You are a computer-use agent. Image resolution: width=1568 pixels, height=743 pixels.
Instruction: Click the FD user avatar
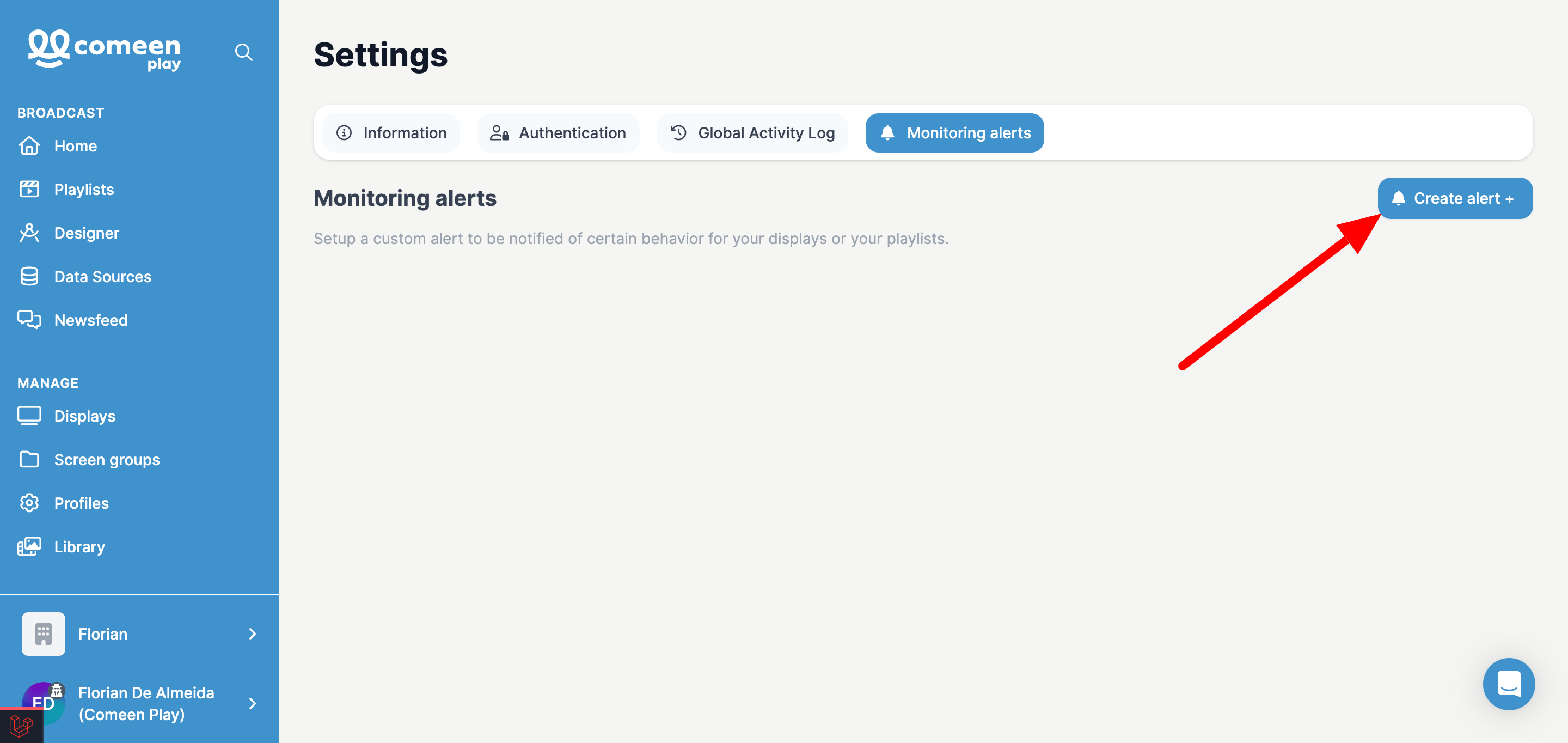pos(43,703)
